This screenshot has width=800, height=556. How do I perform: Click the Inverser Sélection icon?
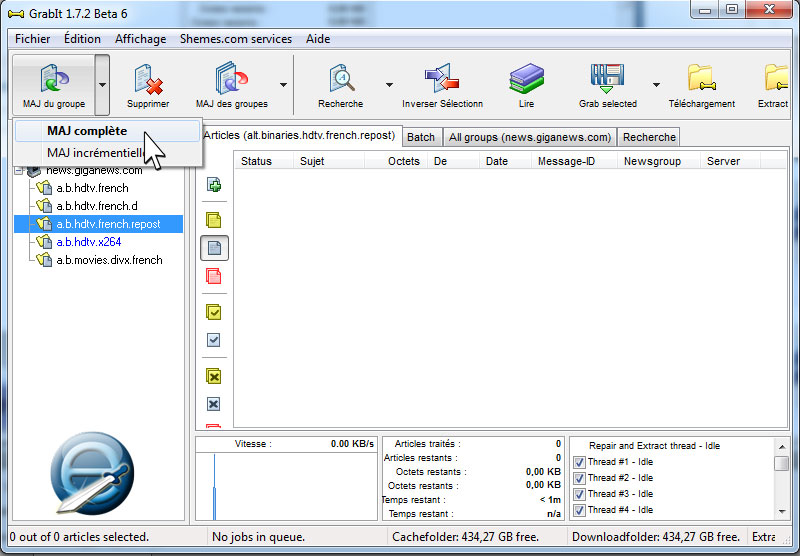pos(442,78)
